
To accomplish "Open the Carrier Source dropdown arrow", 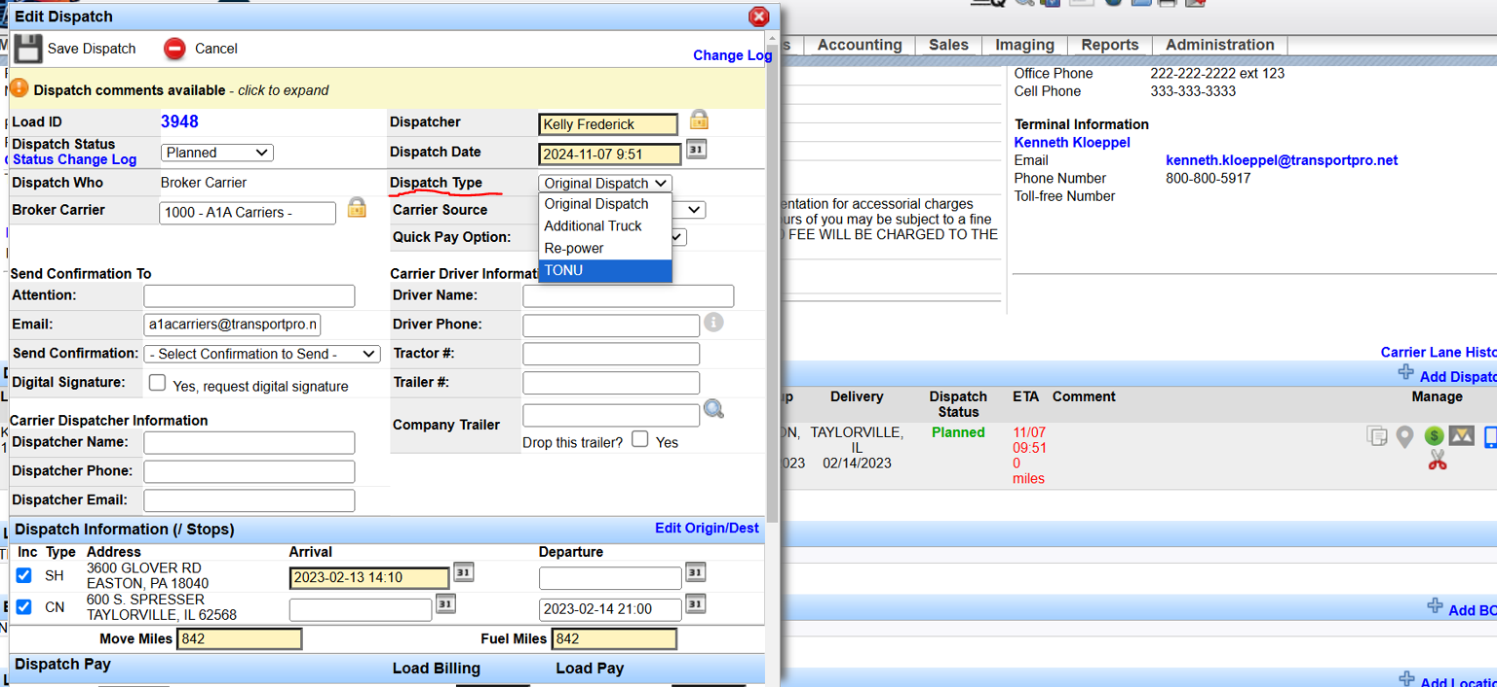I will (x=696, y=210).
